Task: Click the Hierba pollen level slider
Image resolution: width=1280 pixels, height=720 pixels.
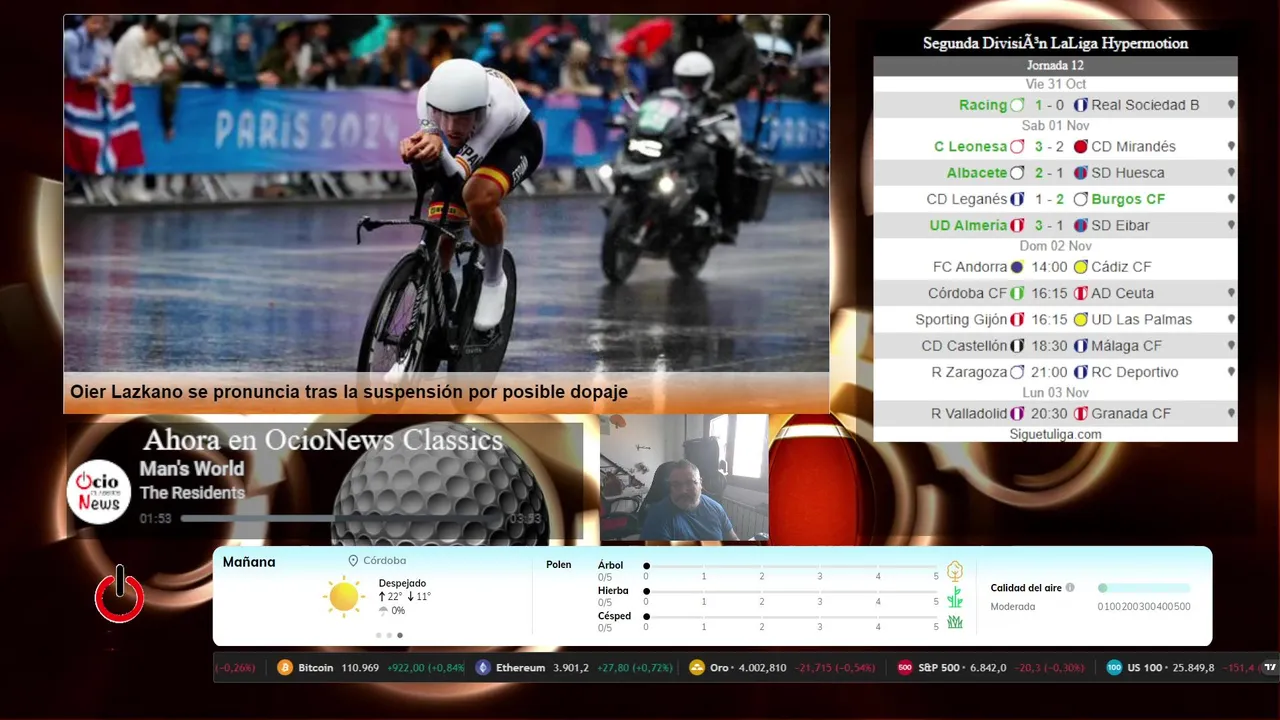Action: tap(791, 592)
